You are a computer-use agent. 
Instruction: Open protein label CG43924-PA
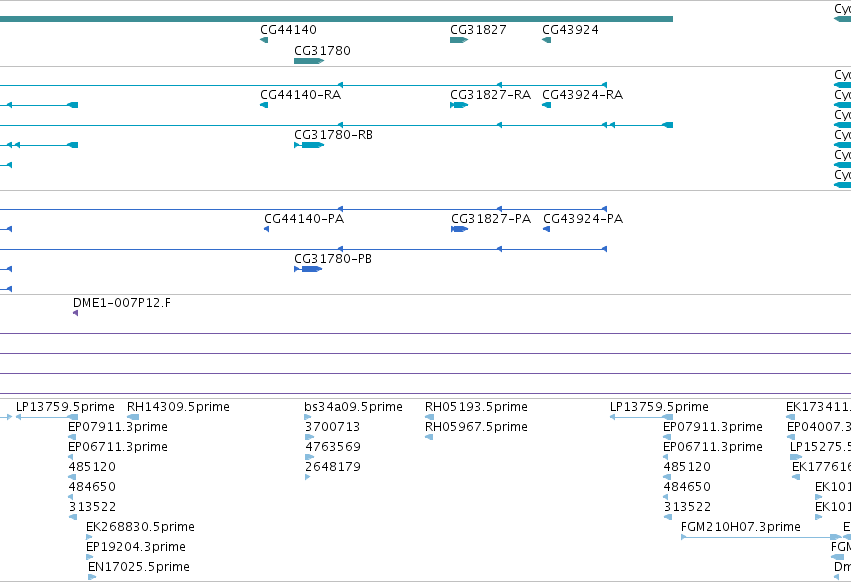[583, 219]
